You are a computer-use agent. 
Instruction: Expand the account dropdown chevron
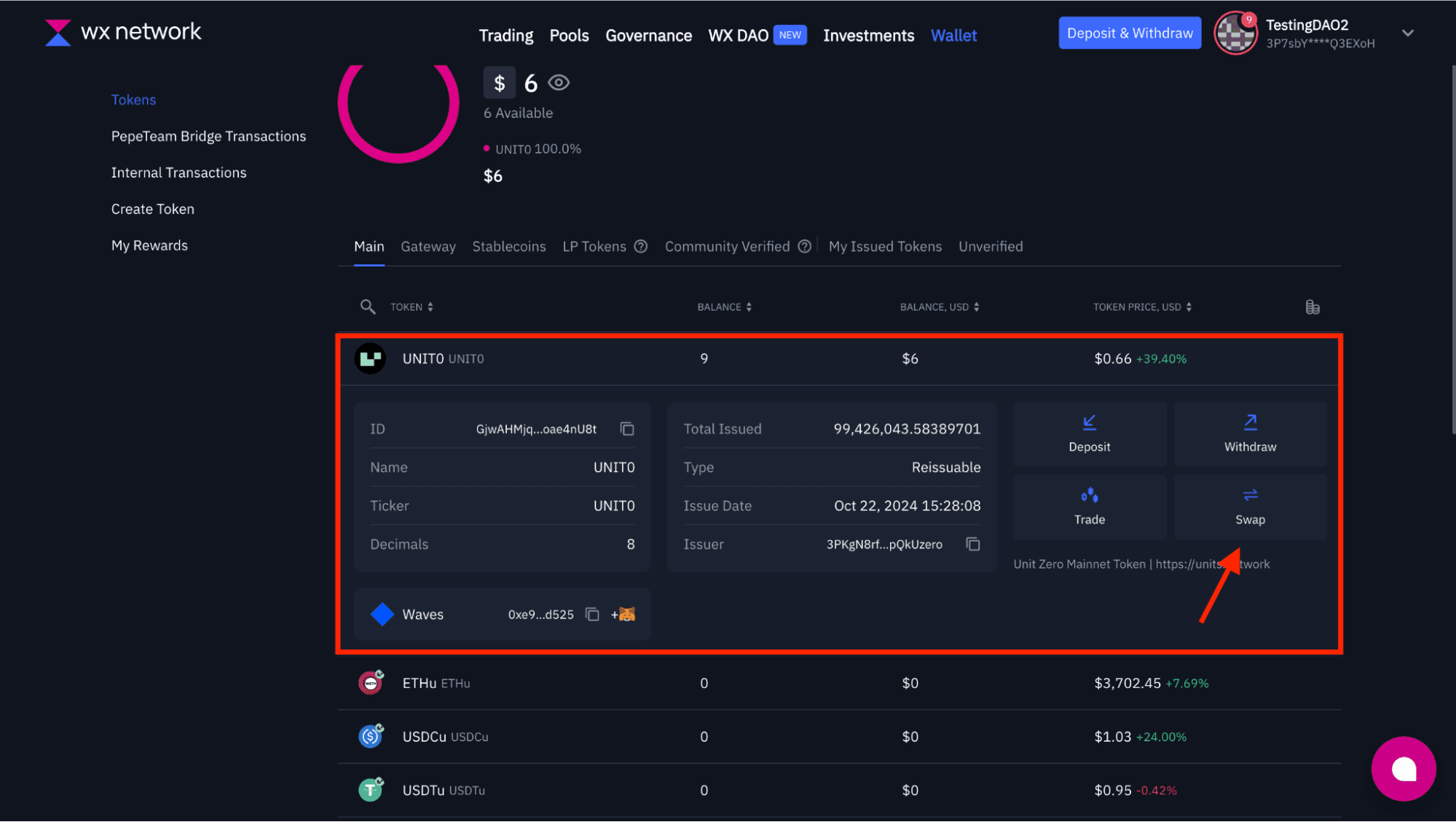[x=1408, y=33]
